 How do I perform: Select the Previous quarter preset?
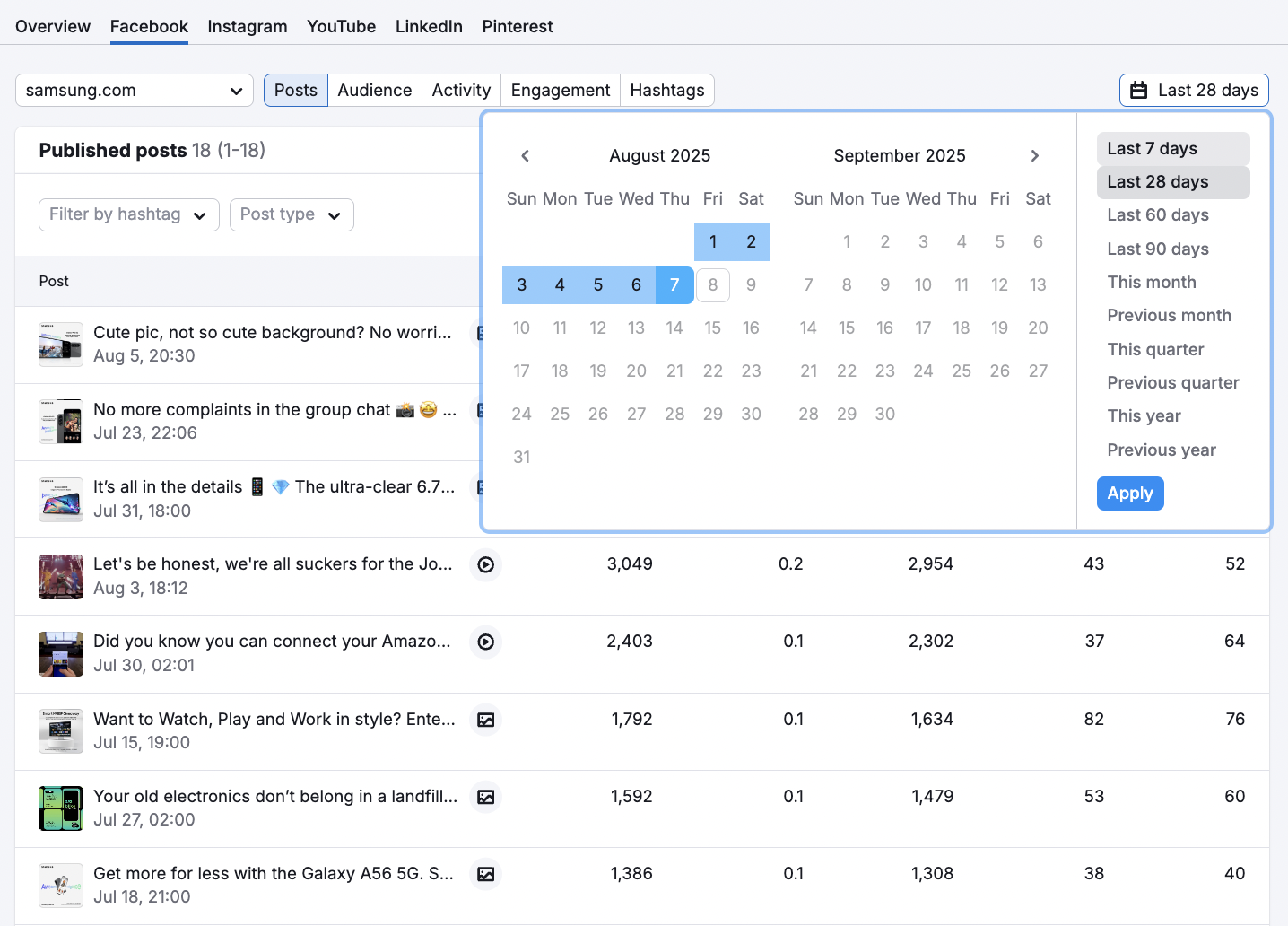[1173, 382]
